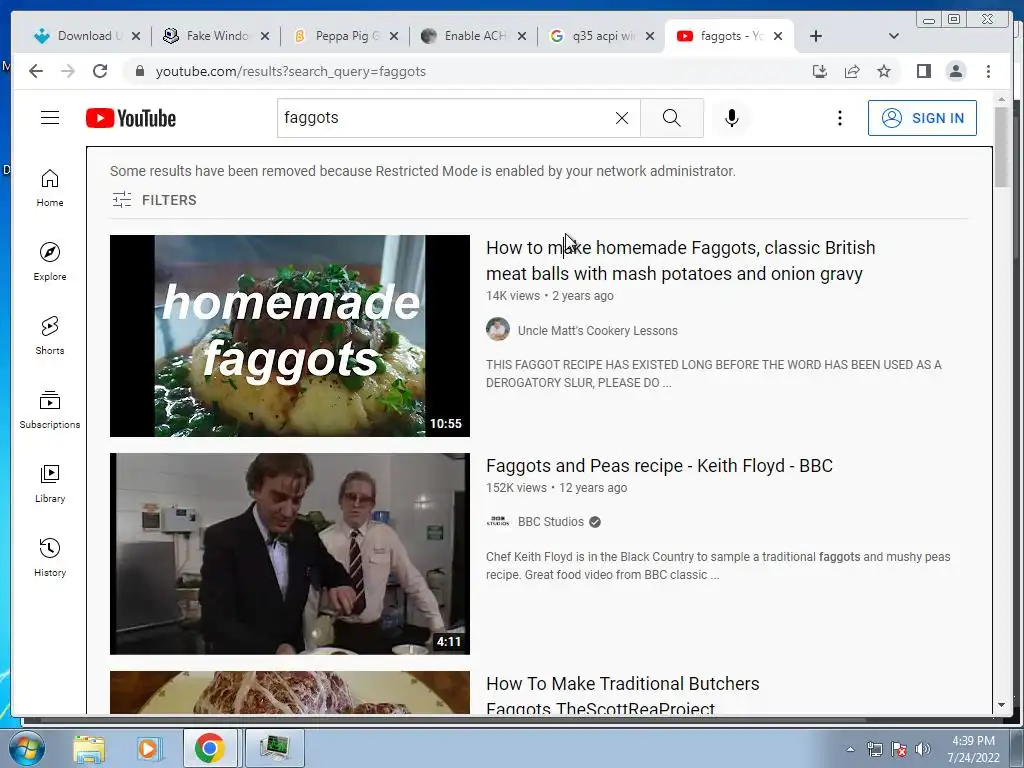Open Chrome profile avatar
Screen dimensions: 1024x768
point(956,71)
